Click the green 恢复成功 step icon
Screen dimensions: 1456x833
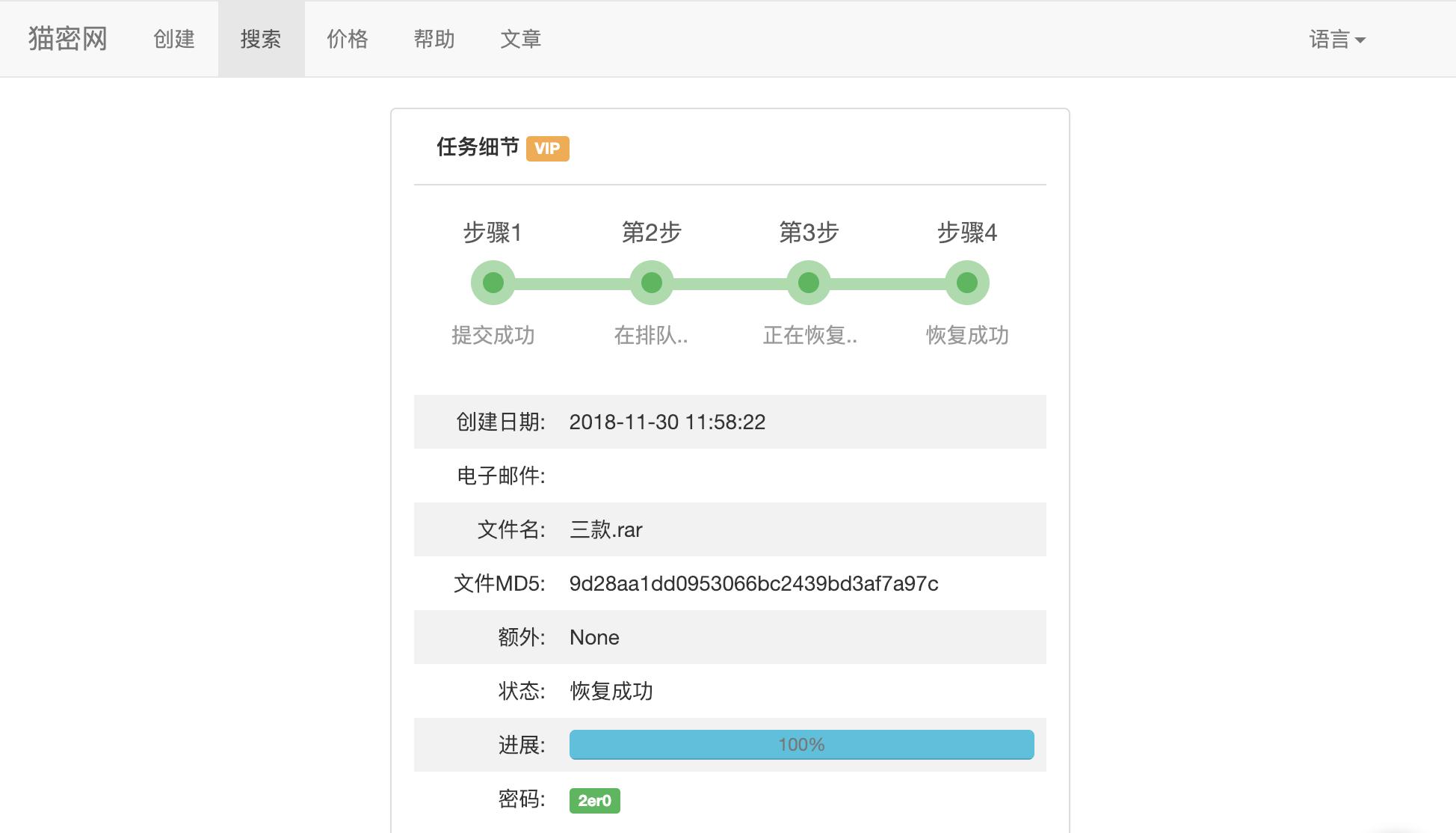tap(968, 283)
